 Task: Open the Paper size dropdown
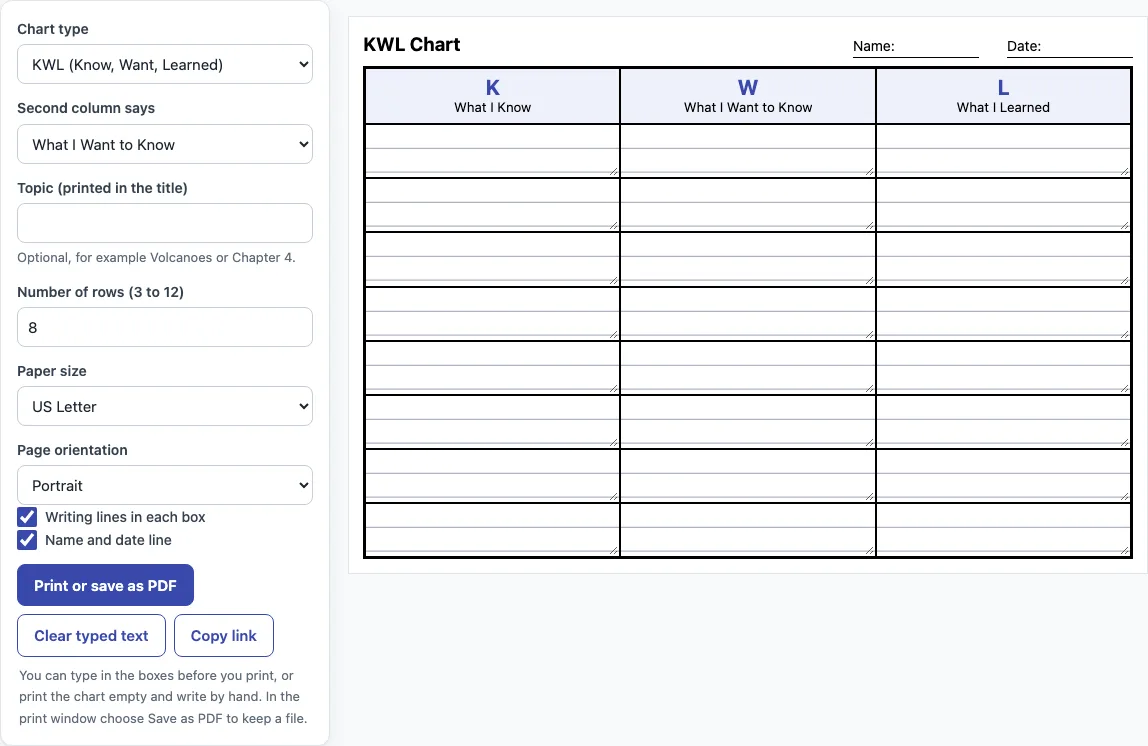[x=165, y=406]
